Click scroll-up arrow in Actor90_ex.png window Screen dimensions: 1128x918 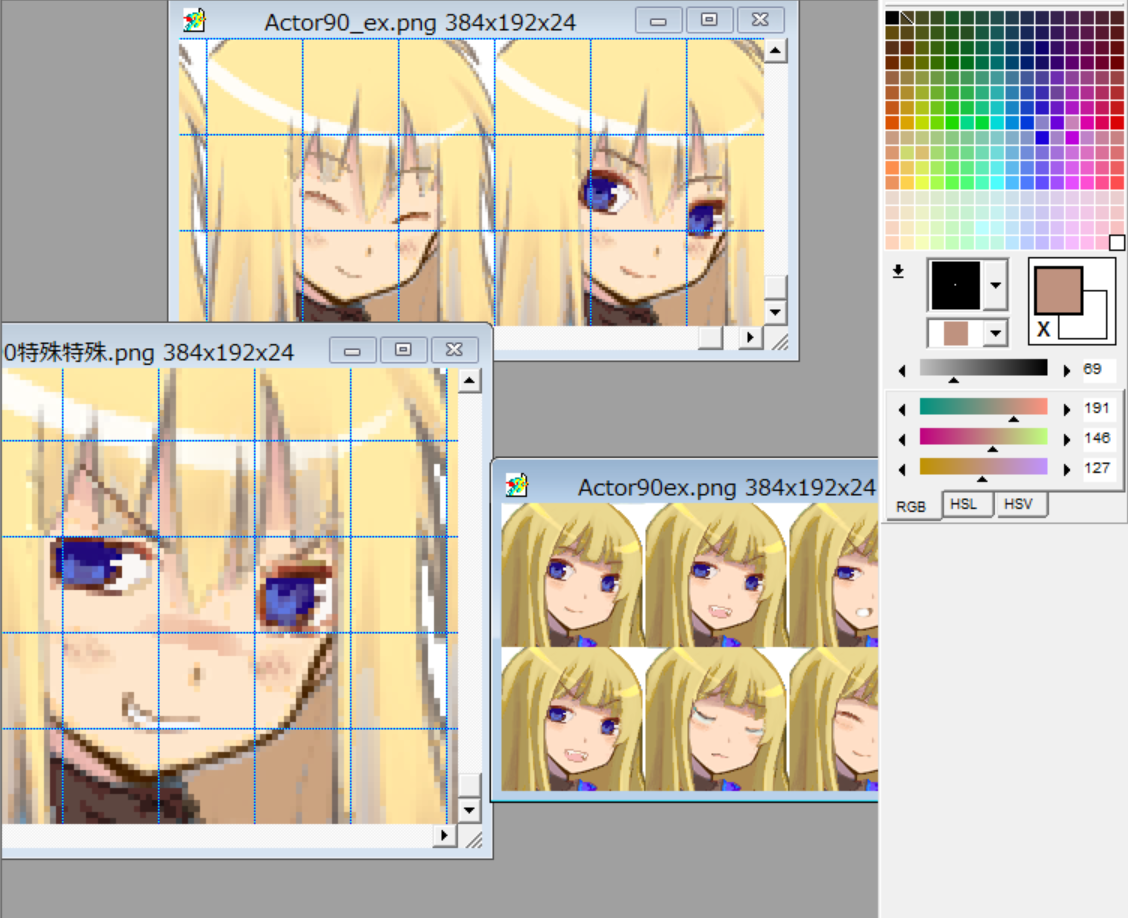click(775, 50)
